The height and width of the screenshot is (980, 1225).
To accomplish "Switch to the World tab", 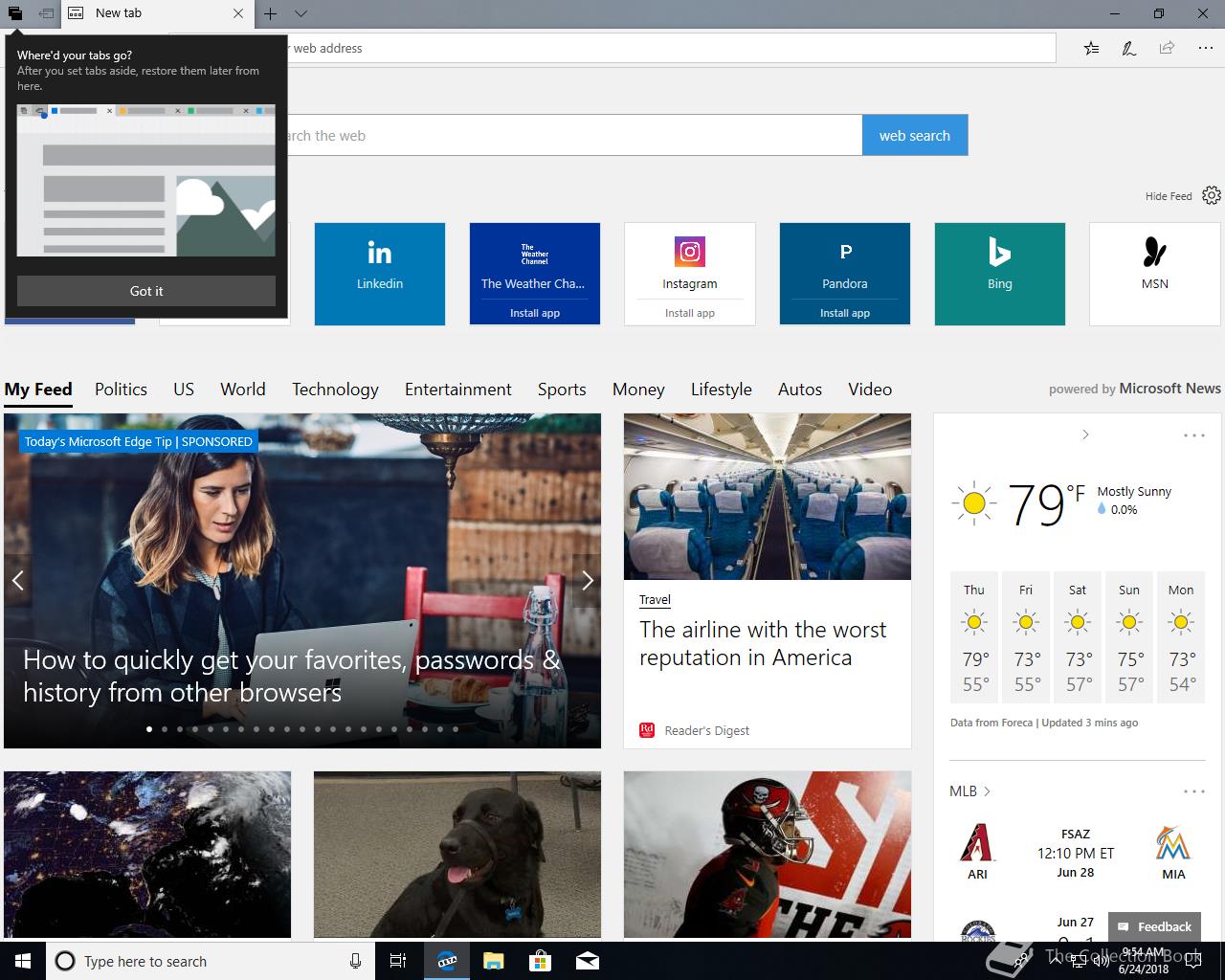I will pos(243,390).
